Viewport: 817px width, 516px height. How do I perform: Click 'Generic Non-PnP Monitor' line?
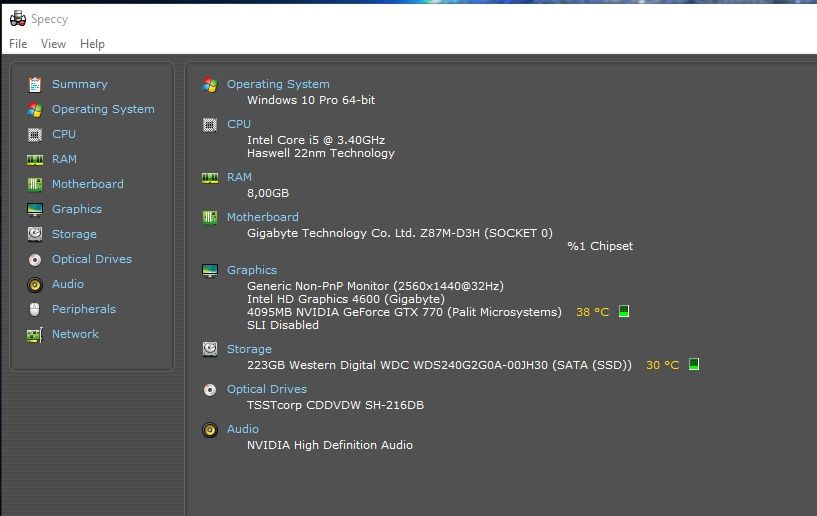375,286
